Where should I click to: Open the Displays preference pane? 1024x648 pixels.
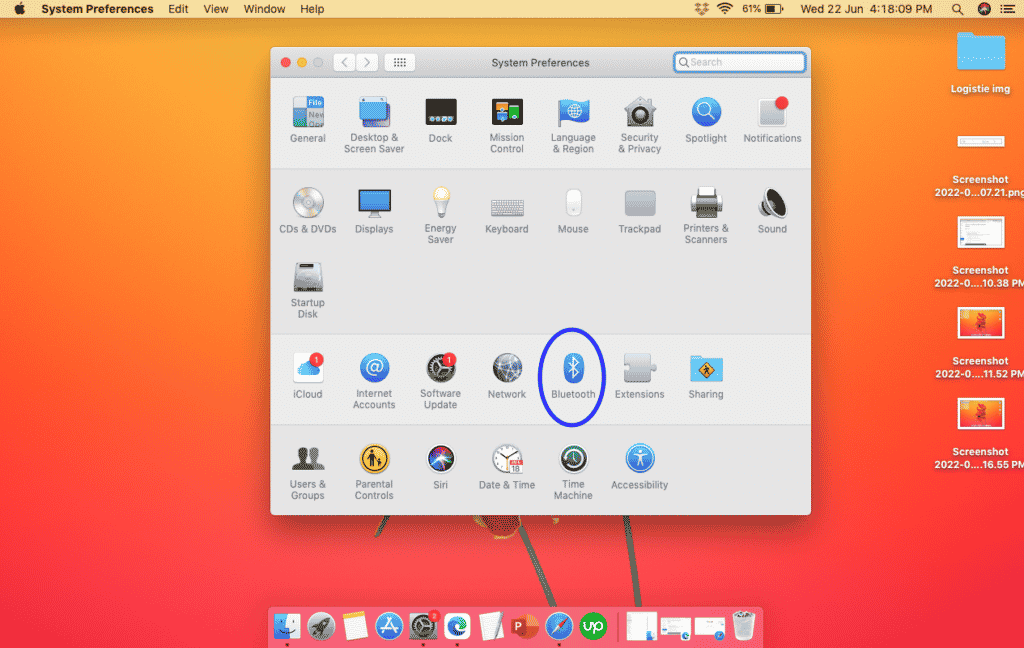[374, 211]
